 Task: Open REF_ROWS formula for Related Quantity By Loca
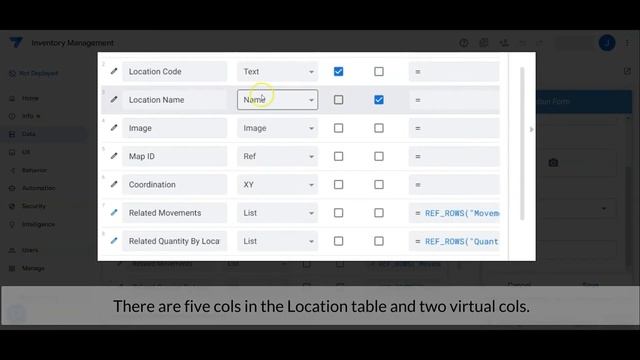coord(454,241)
